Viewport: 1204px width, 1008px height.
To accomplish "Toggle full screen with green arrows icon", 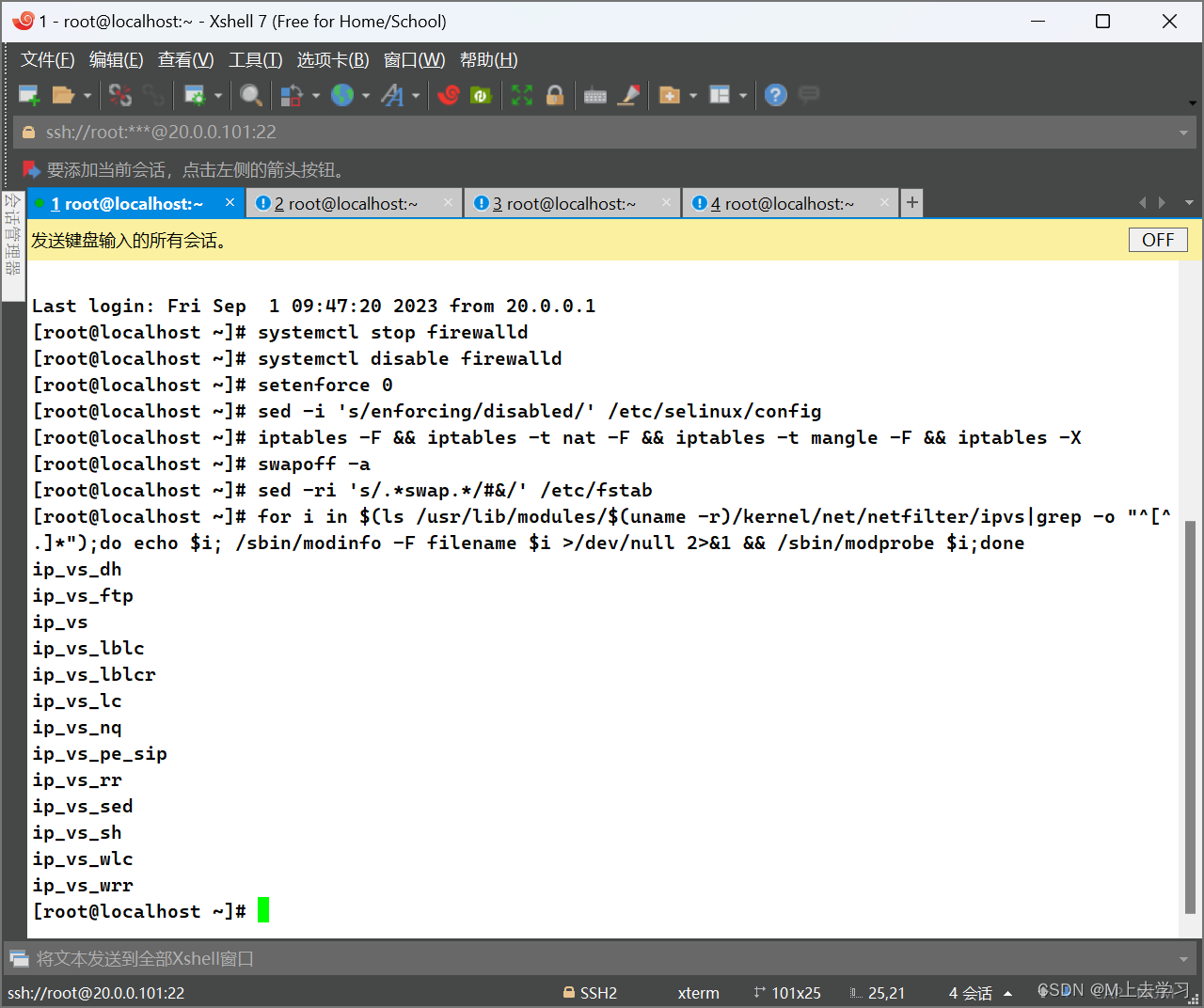I will pyautogui.click(x=522, y=95).
